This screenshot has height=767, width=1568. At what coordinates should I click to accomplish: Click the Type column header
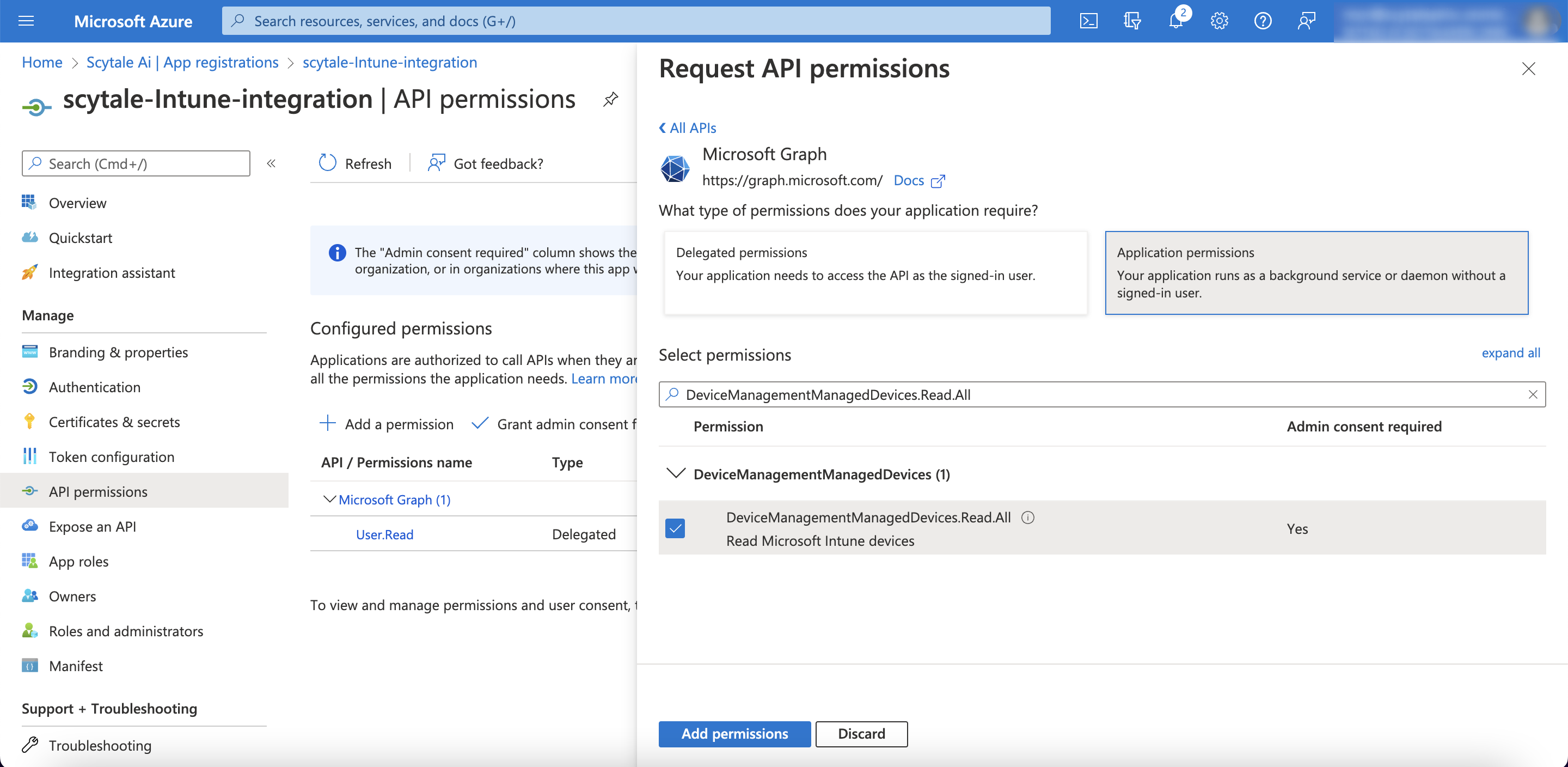[567, 462]
